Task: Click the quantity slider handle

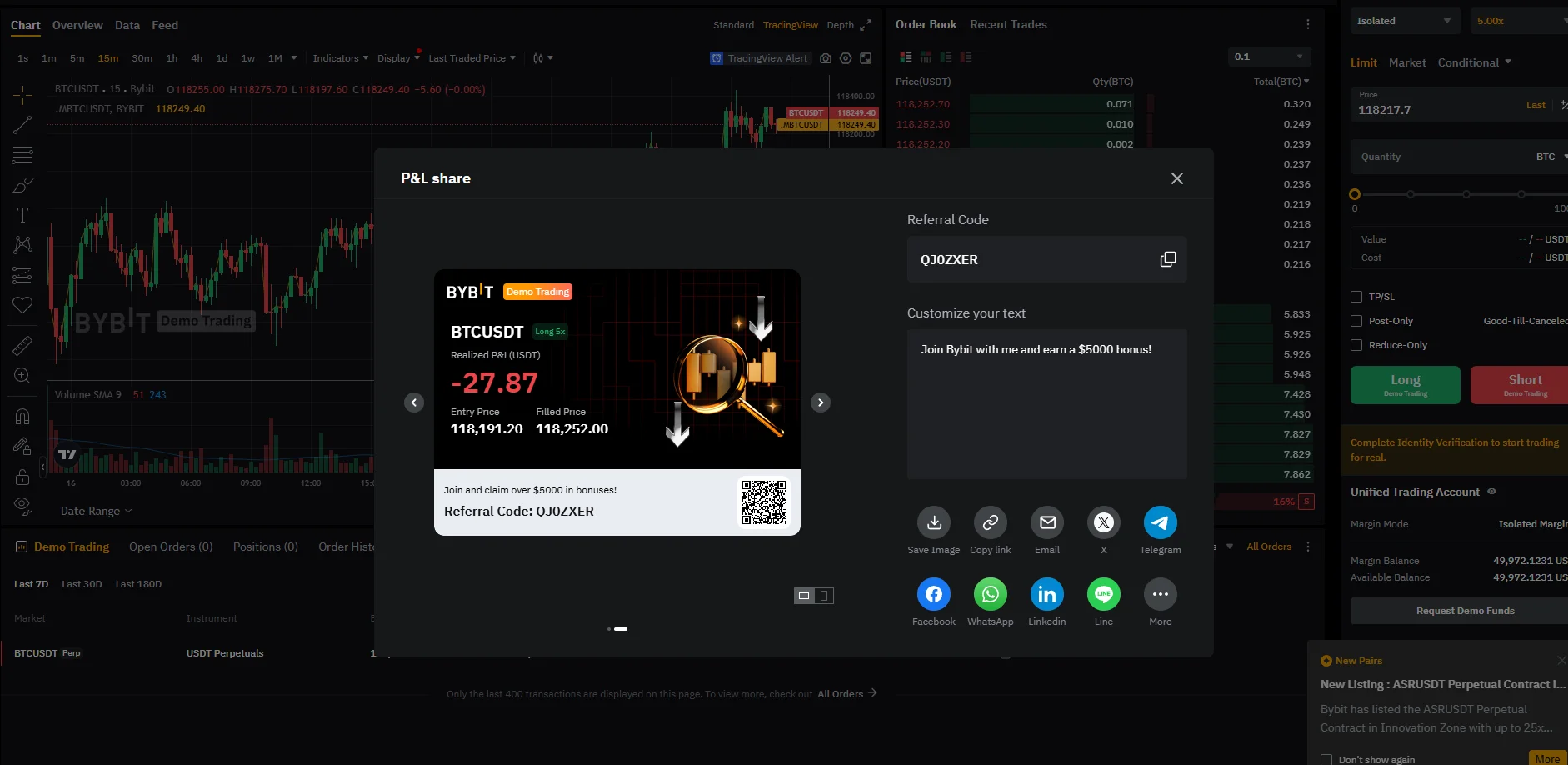Action: tap(1355, 194)
